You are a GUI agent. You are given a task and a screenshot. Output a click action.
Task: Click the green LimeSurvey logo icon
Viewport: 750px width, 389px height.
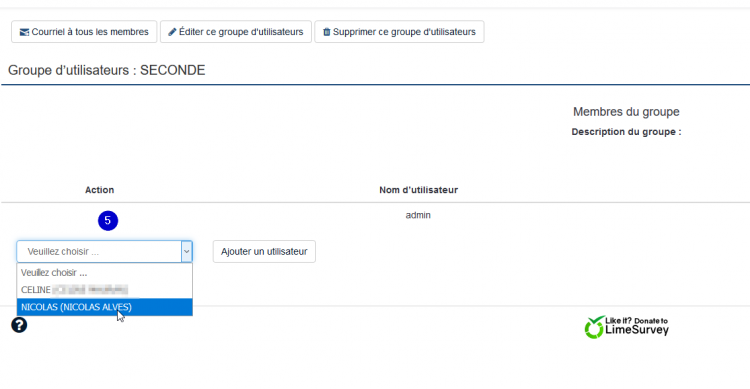(595, 327)
